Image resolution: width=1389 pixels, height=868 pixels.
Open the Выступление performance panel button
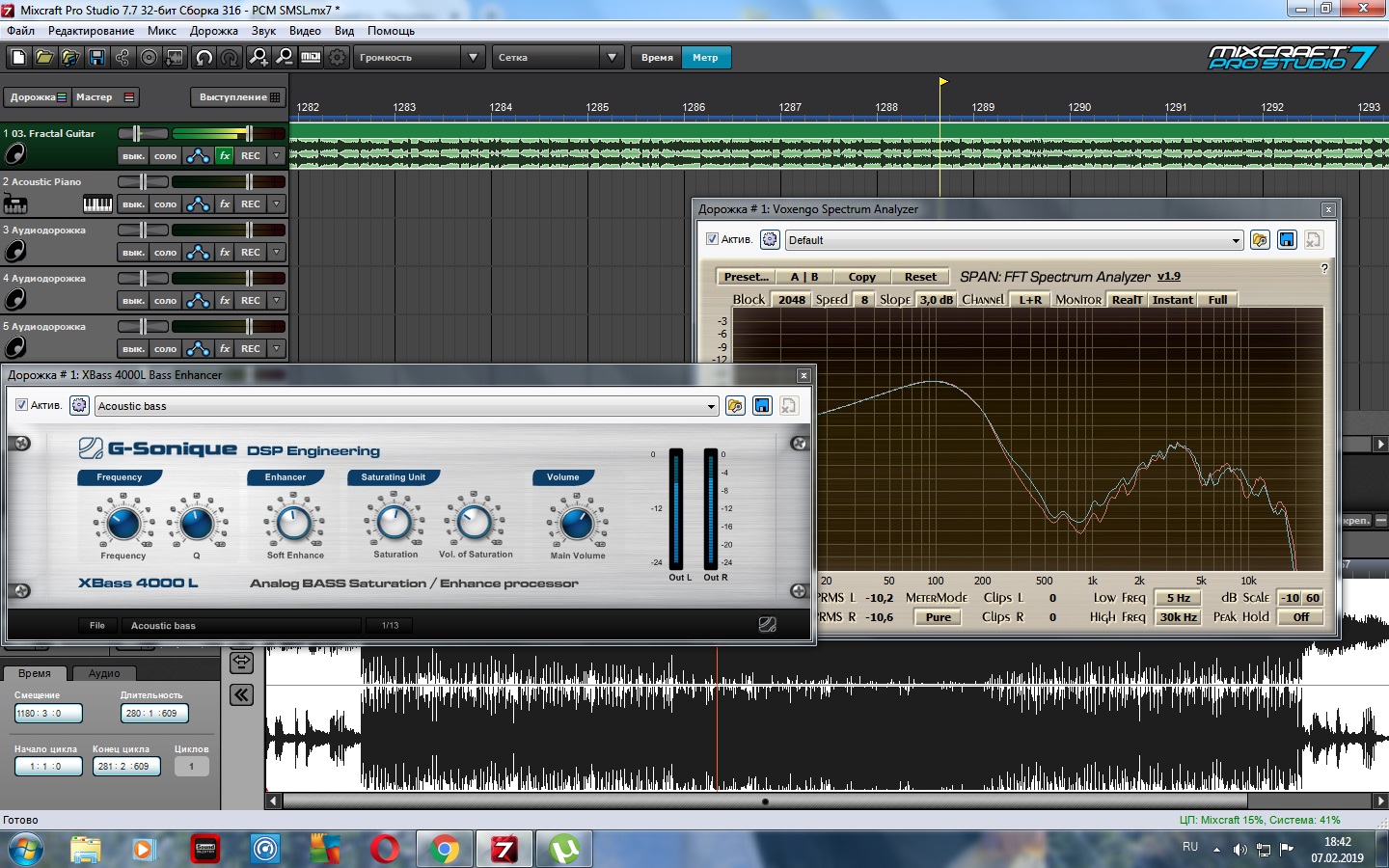[239, 97]
